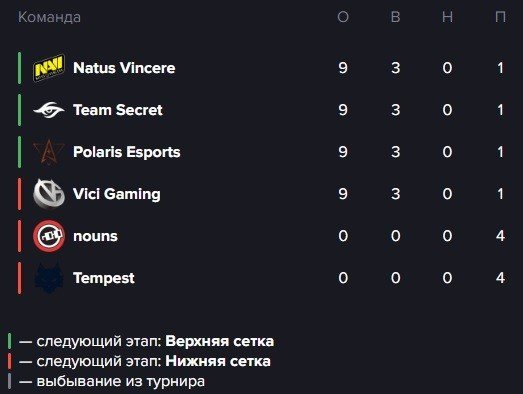Sort by the В wins column header

[395, 17]
